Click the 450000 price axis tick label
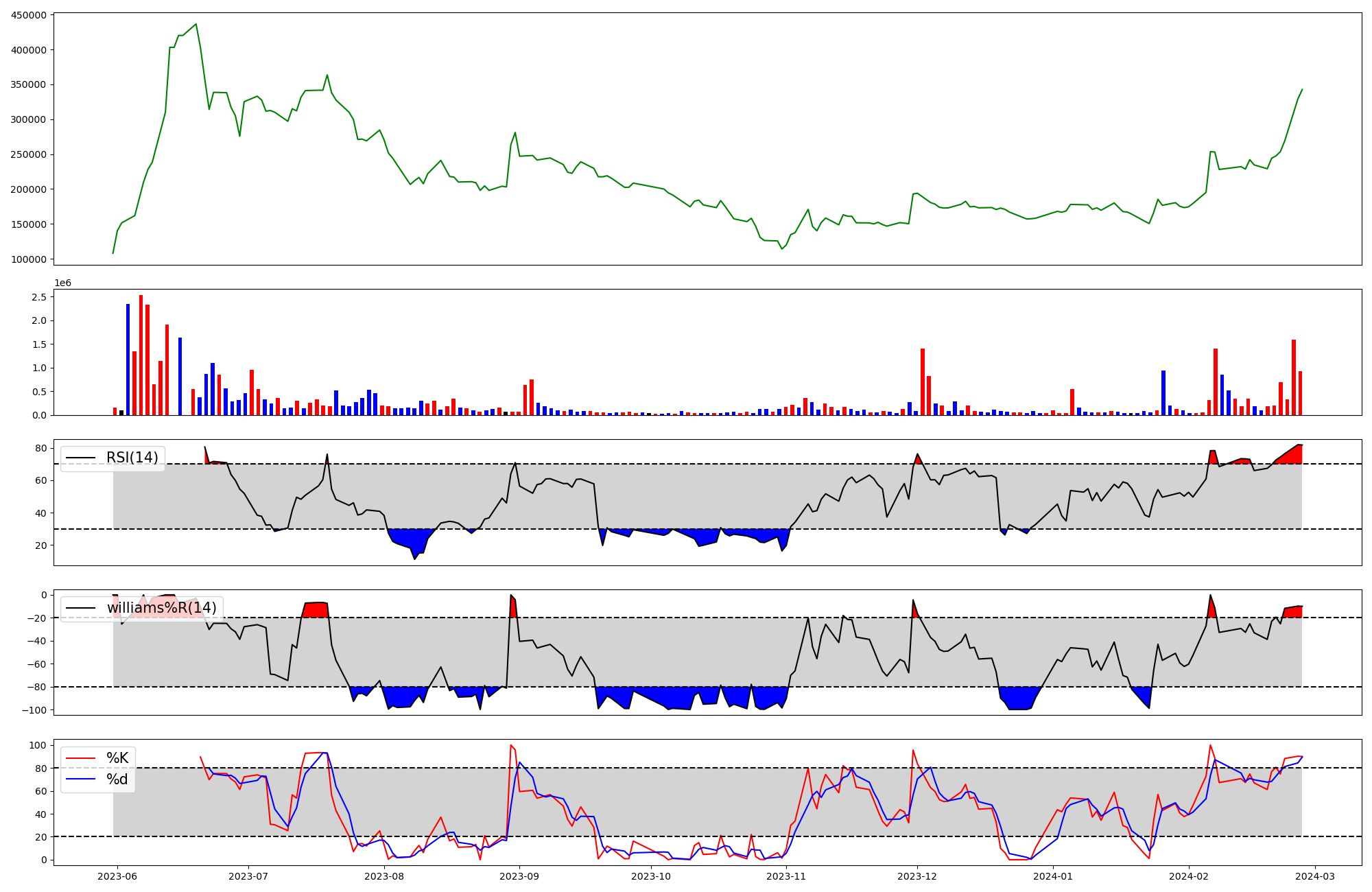The height and width of the screenshot is (892, 1372). coord(29,15)
